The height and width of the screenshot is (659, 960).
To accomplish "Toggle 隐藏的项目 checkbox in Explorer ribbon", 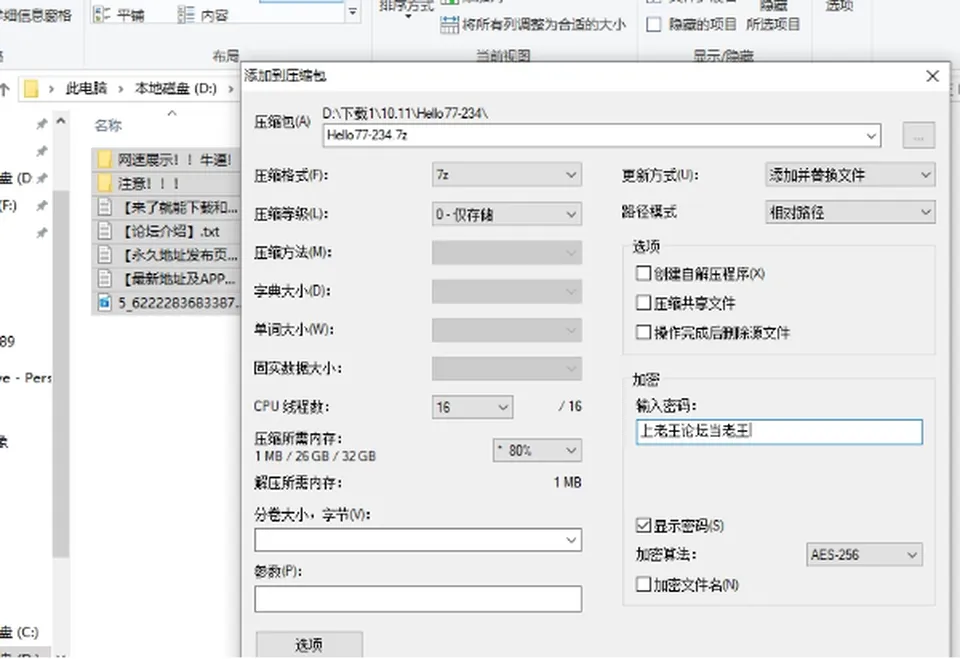I will pos(654,24).
